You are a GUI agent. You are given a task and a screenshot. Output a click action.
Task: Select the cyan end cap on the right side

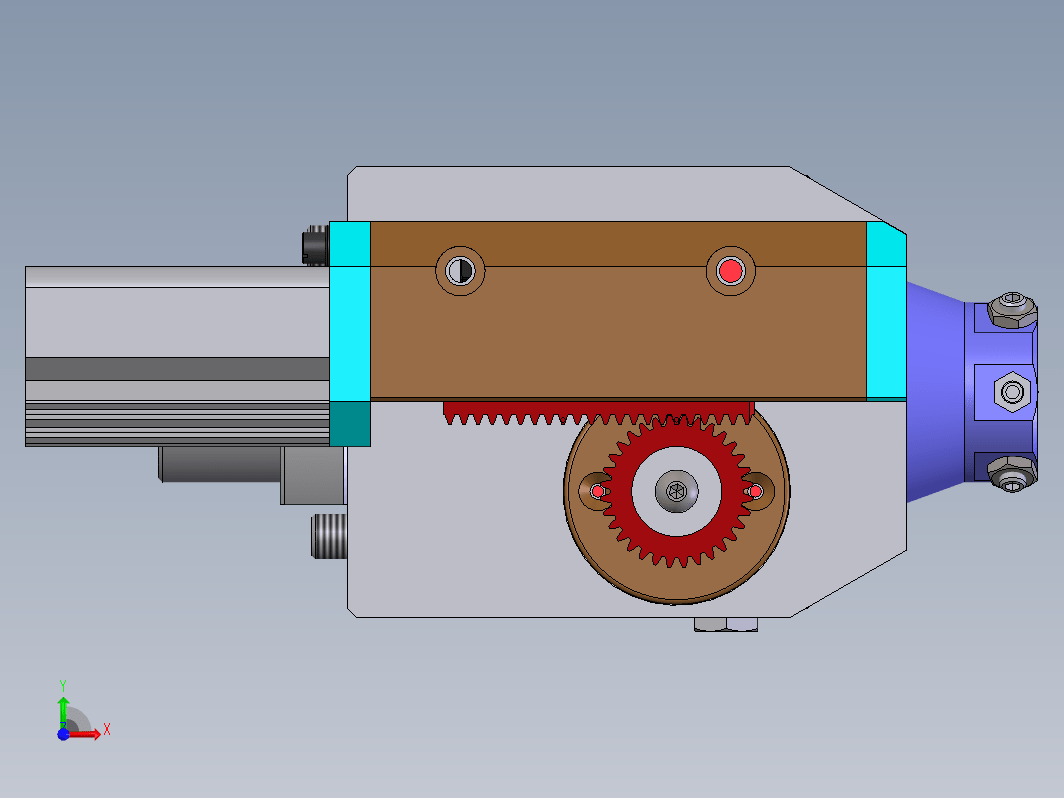886,312
